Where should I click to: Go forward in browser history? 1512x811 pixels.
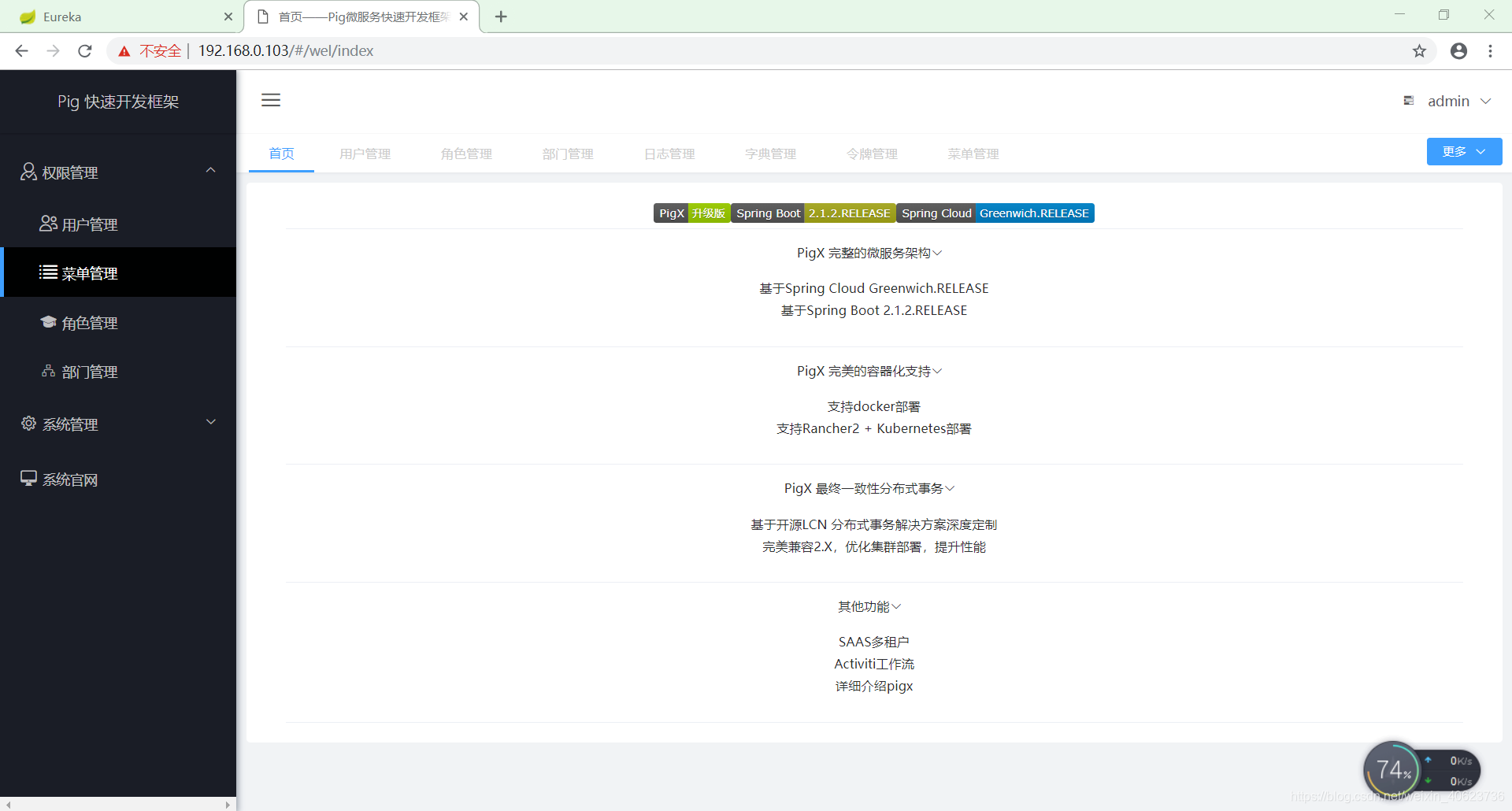tap(53, 50)
